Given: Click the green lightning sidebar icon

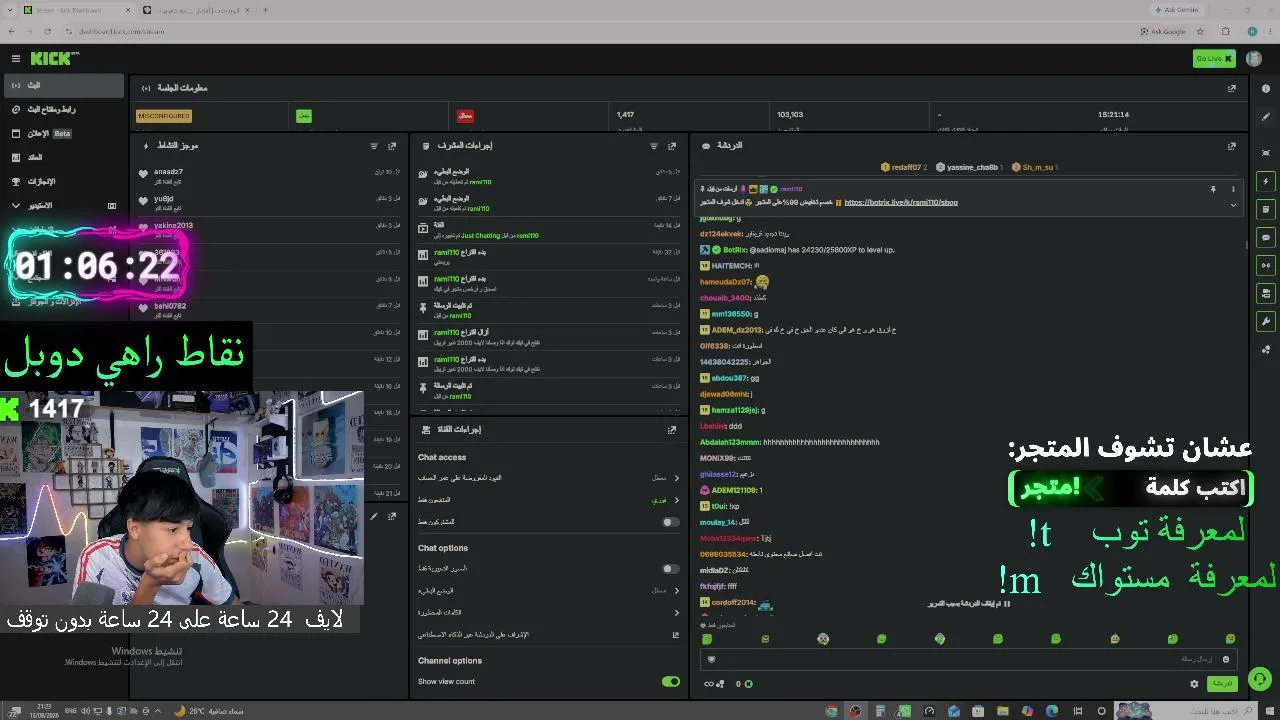Looking at the screenshot, I should pyautogui.click(x=1266, y=182).
